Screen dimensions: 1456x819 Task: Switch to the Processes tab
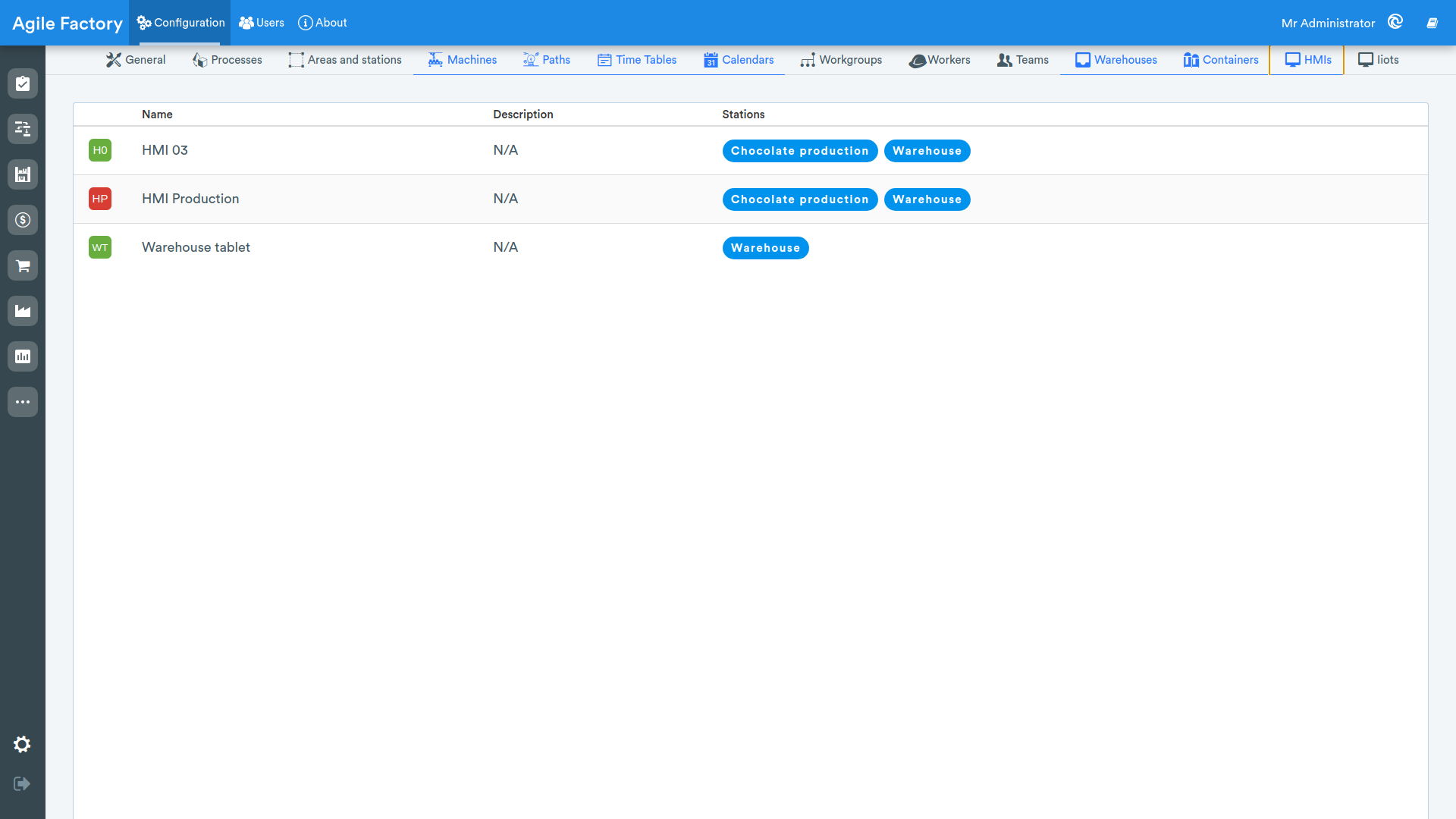[x=227, y=60]
